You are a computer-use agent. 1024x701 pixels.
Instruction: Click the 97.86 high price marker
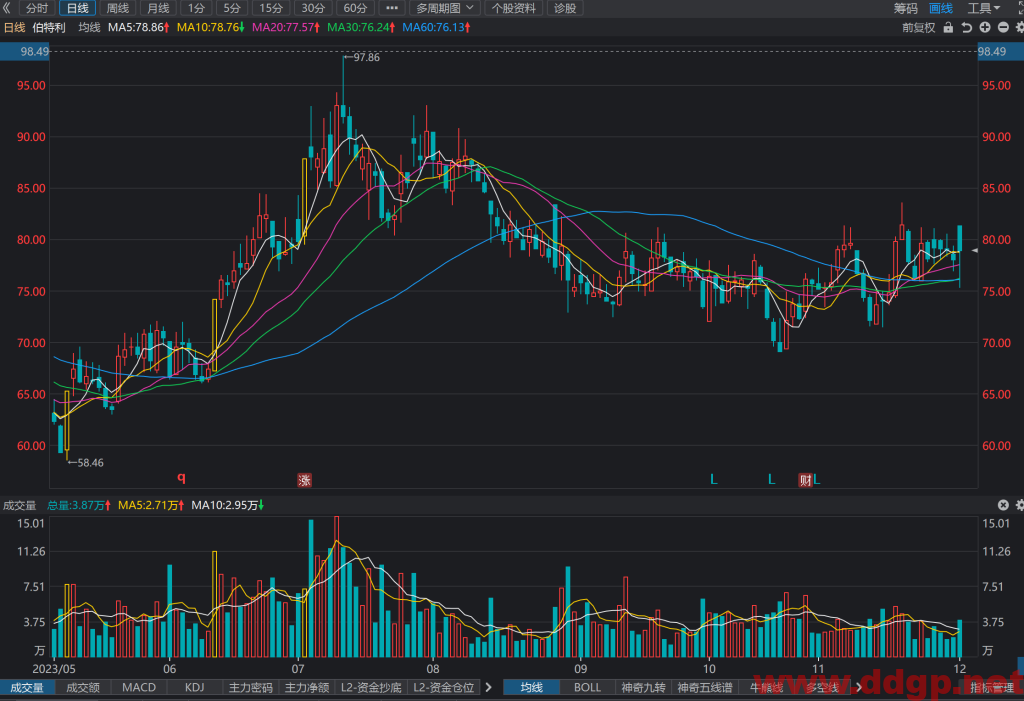click(x=362, y=57)
